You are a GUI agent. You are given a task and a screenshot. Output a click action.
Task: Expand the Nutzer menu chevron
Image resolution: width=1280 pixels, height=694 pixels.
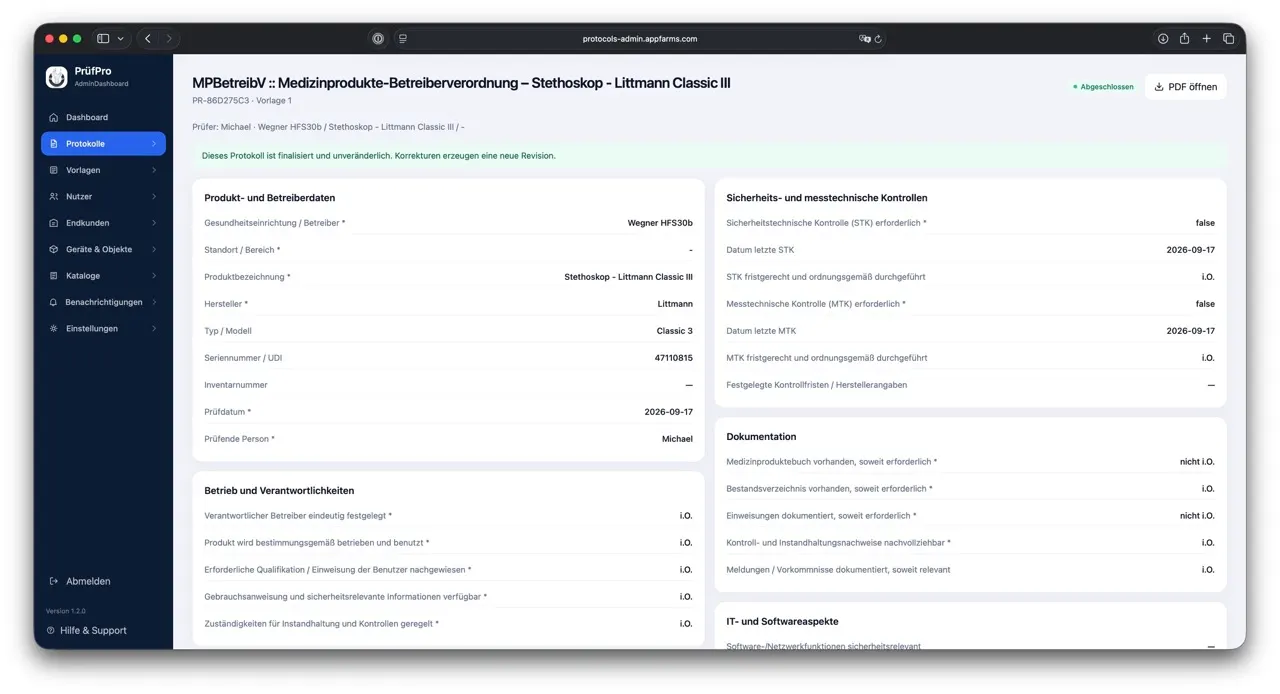click(154, 197)
